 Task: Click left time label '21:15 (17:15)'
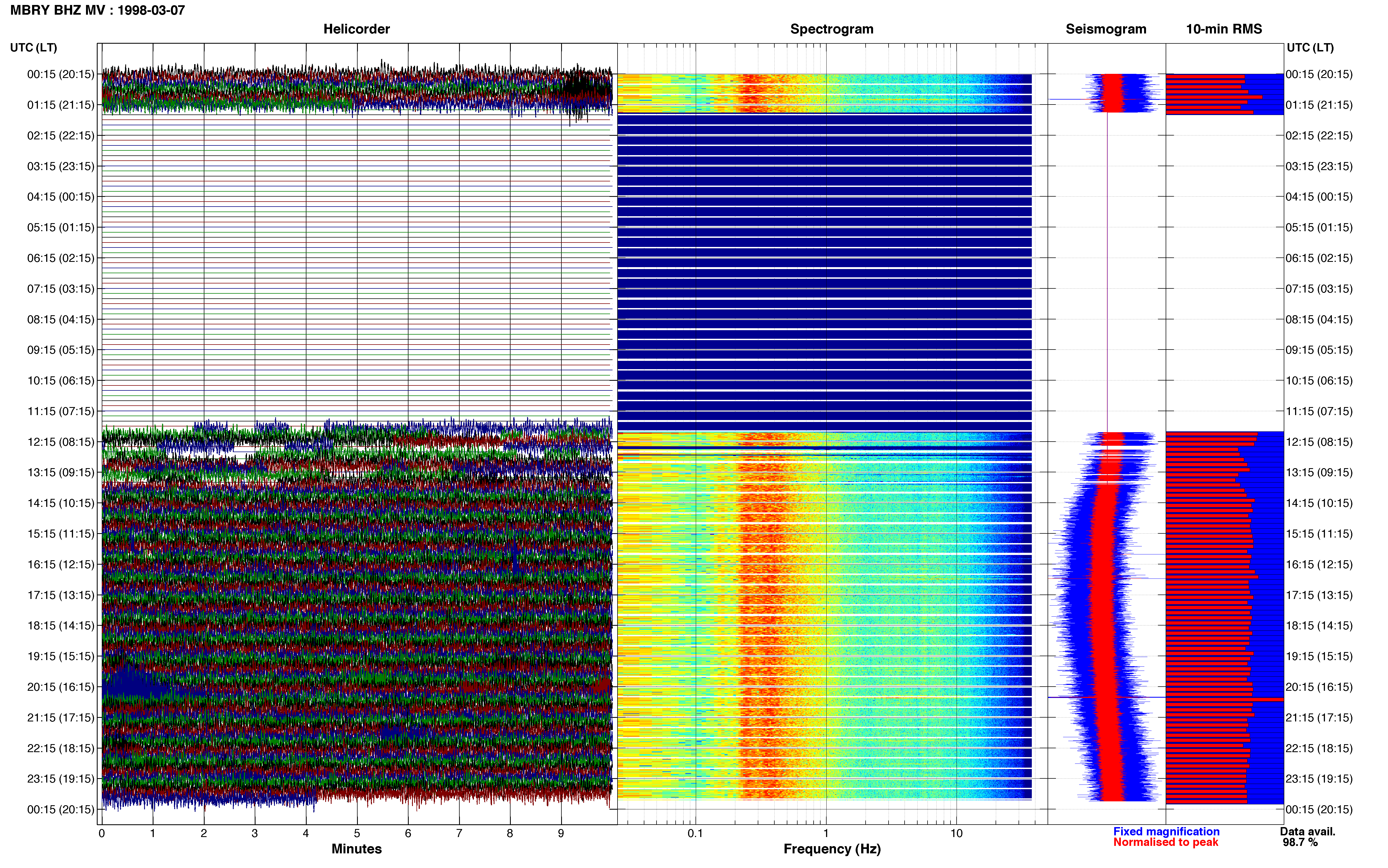61,718
